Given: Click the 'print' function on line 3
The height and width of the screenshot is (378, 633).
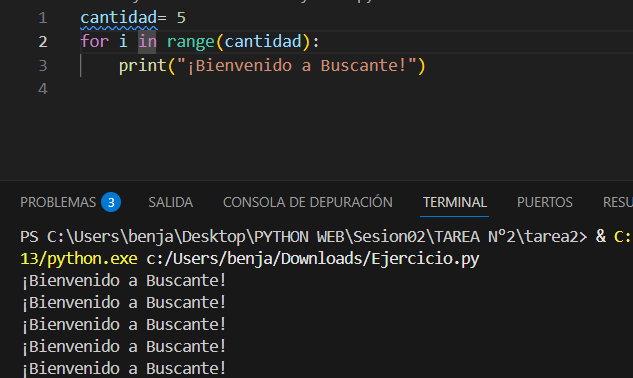Looking at the screenshot, I should coord(143,65).
